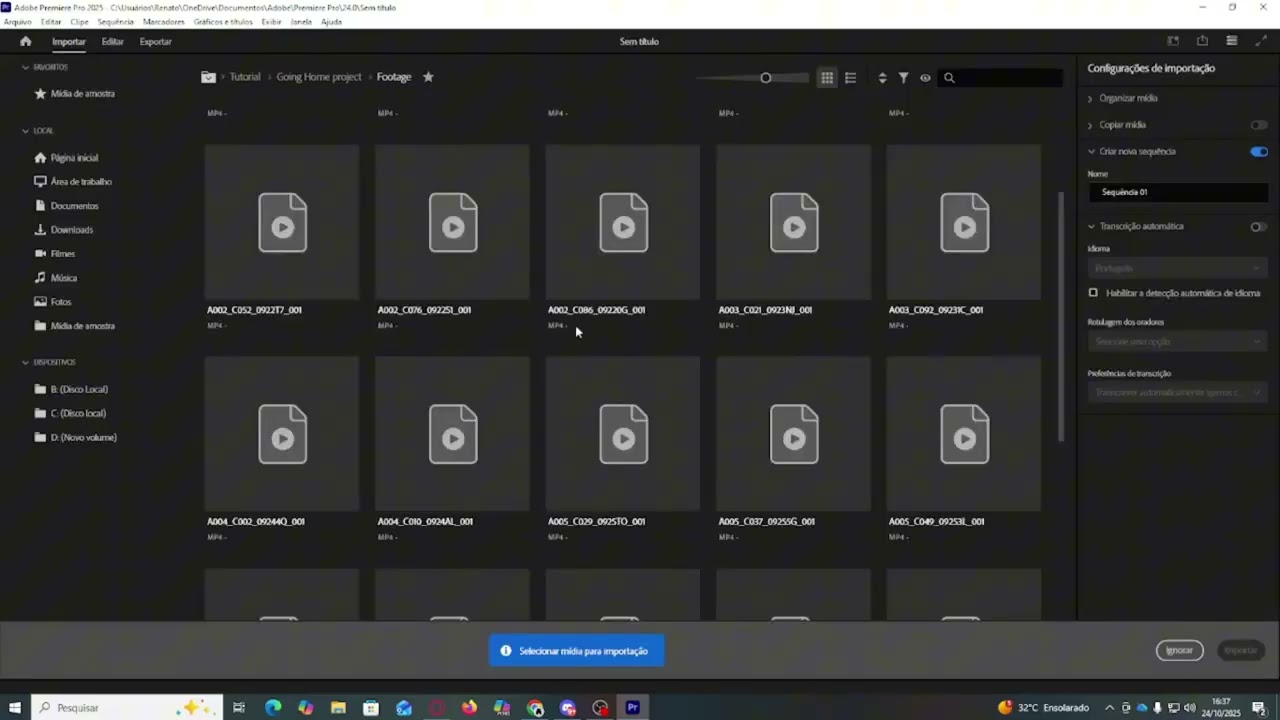
Task: Open Windows Start menu
Action: tap(15, 708)
